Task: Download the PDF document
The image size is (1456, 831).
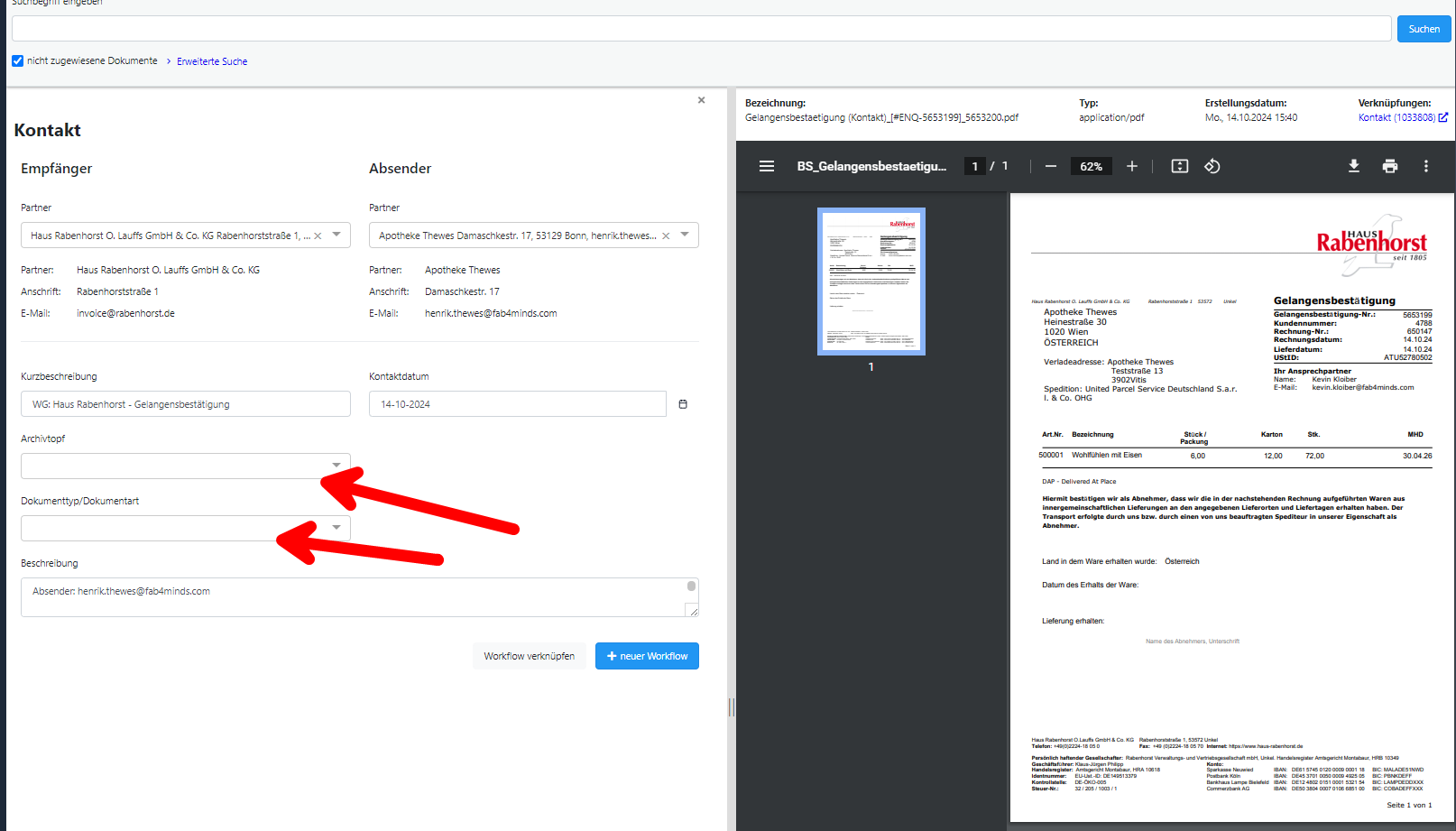Action: click(x=1354, y=166)
